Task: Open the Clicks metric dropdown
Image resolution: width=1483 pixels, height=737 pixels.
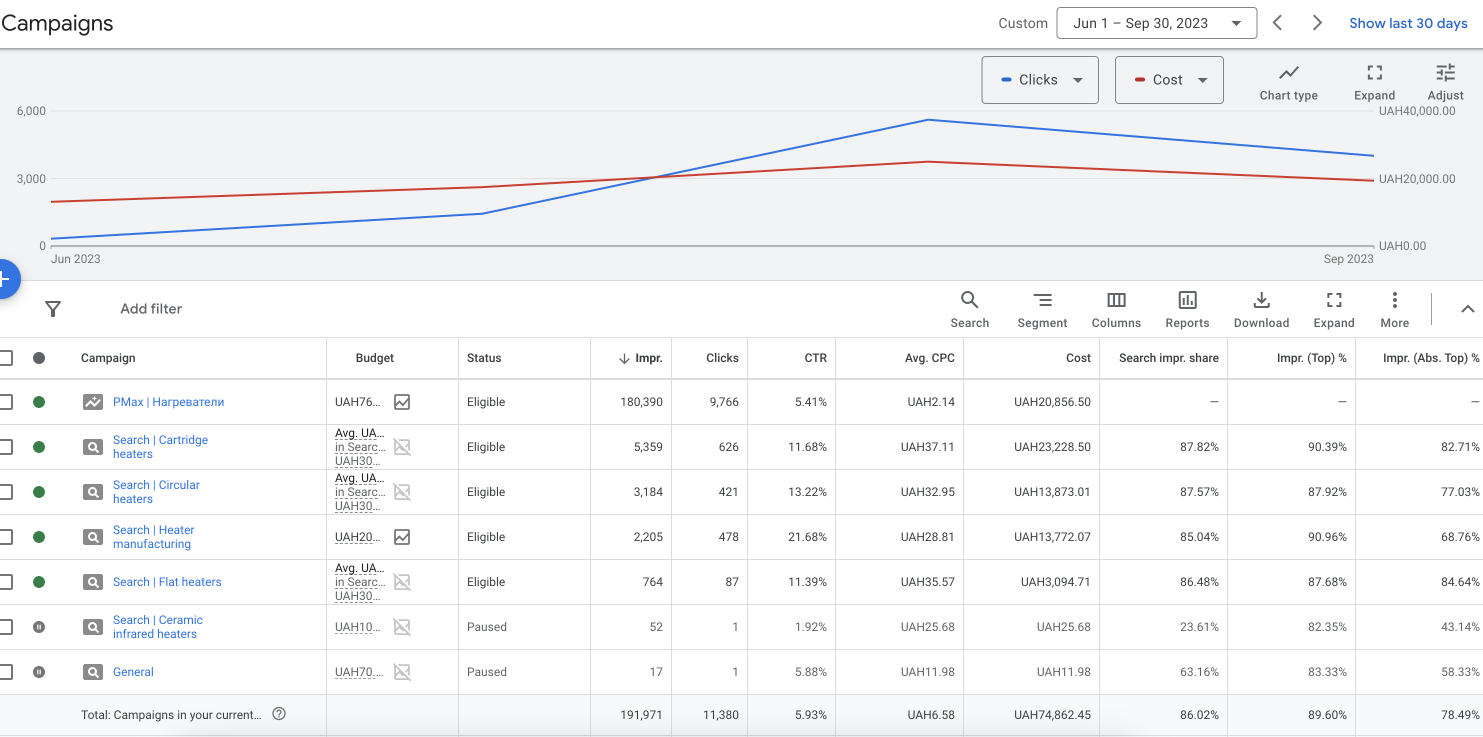Action: 1040,80
